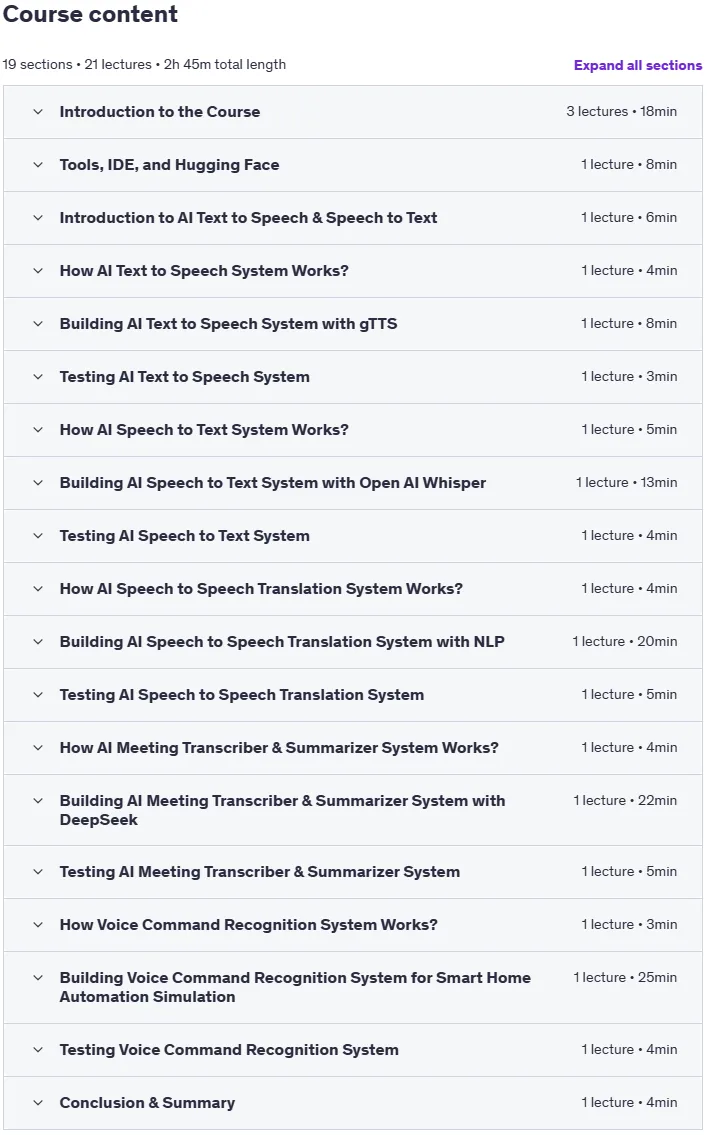Click chevron icon for 'Testing AI Text to Speech System'
707x1135 pixels.
point(38,376)
